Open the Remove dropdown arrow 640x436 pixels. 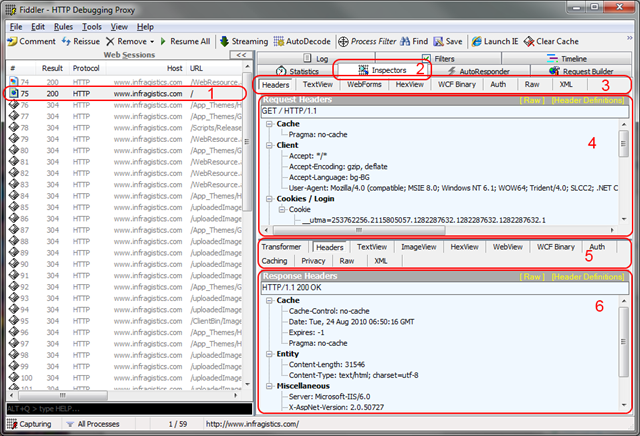(152, 42)
